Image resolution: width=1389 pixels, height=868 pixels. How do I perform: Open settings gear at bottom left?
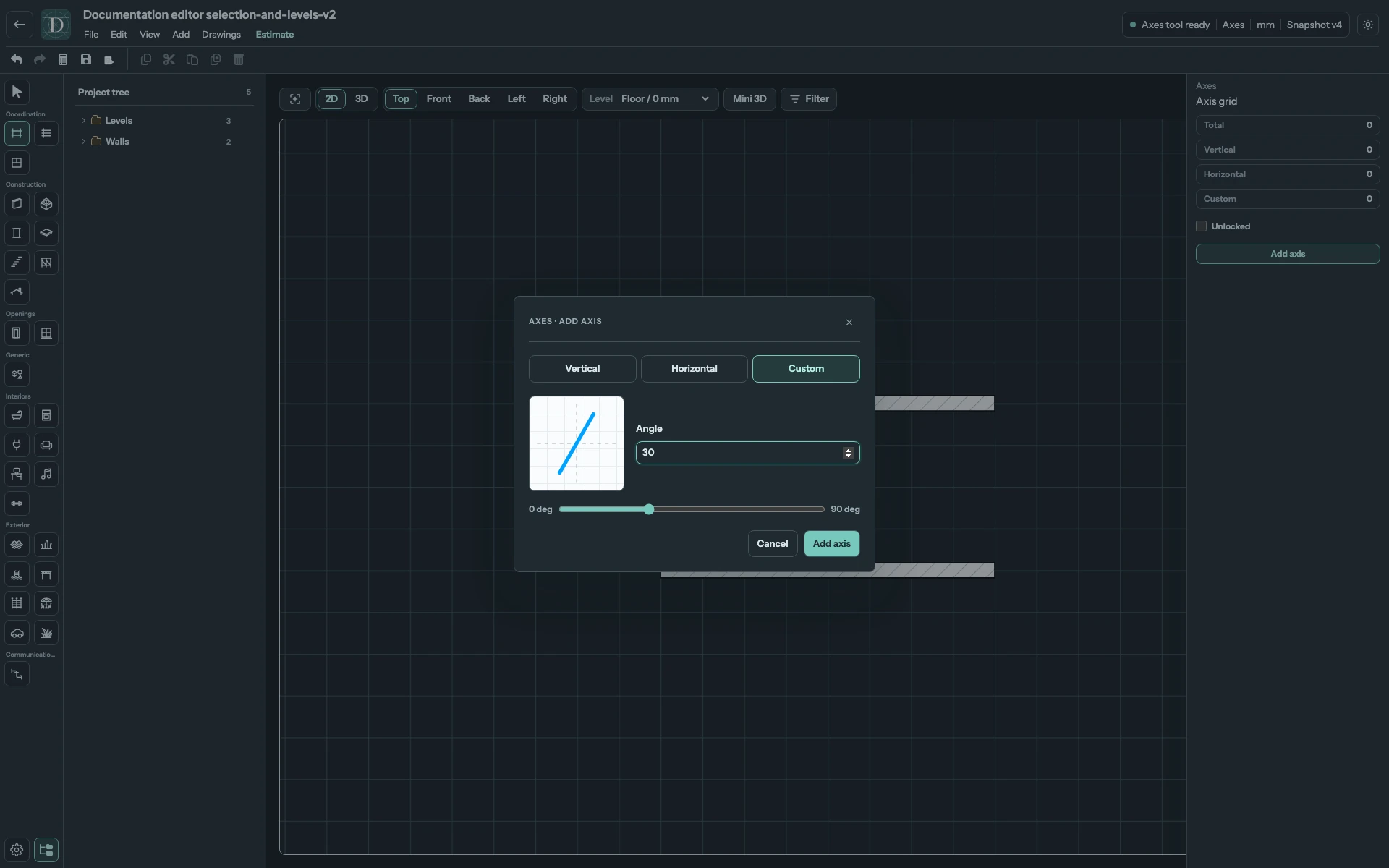[17, 850]
